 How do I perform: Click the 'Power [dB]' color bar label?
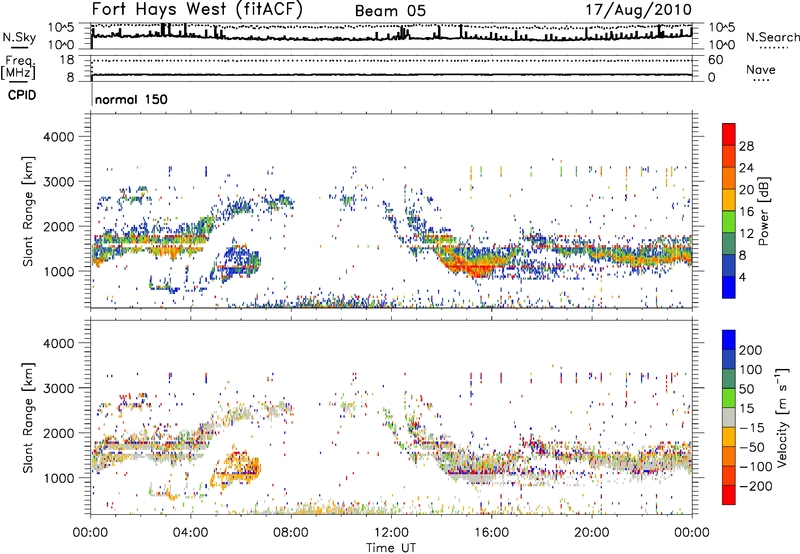(x=763, y=211)
